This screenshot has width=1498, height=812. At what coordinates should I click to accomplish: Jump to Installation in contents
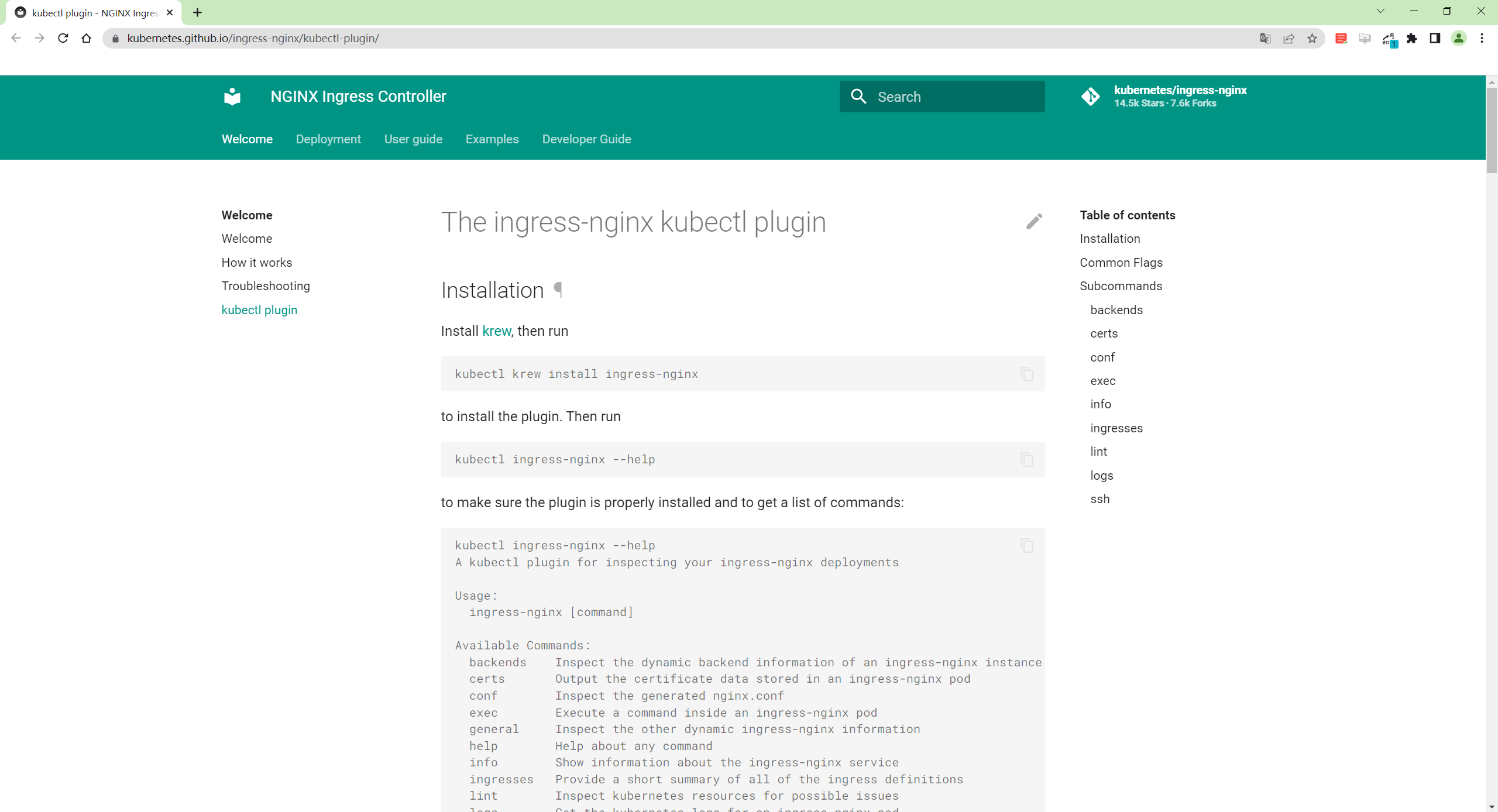(x=1109, y=239)
